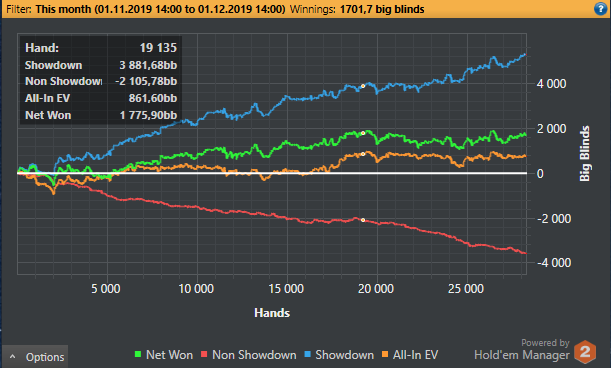Viewport: 611px width, 368px height.
Task: Select the Showdown marker on blue line
Action: coord(363,86)
